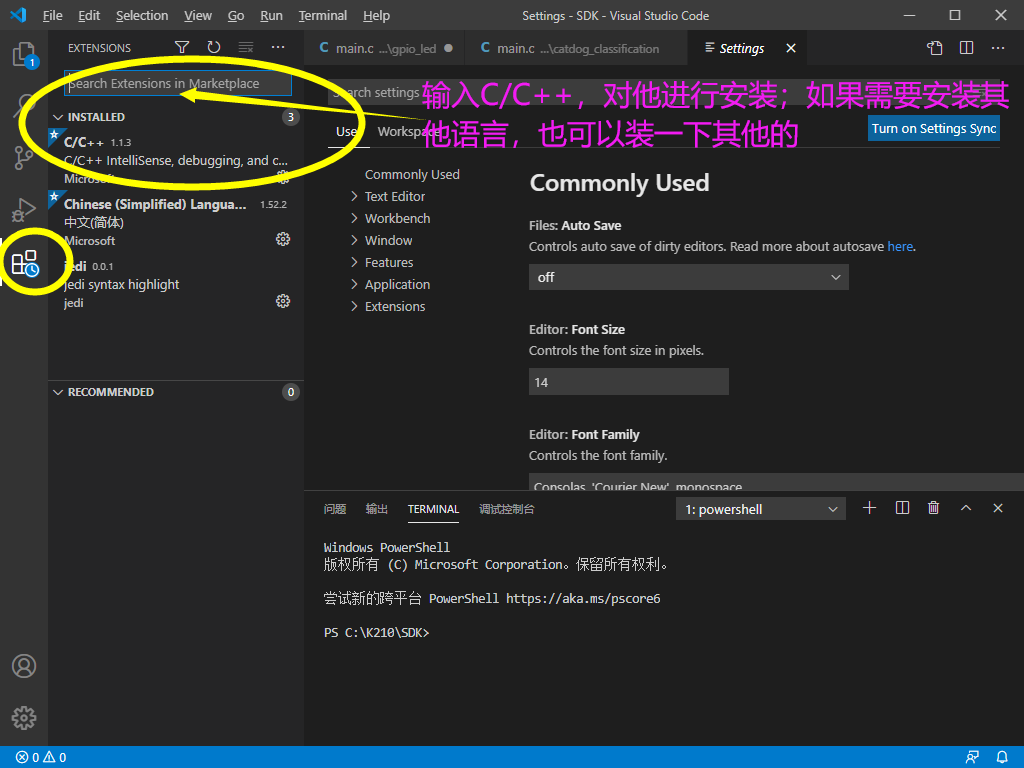Open notifications bell in status bar
The width and height of the screenshot is (1024, 768).
pos(1002,757)
